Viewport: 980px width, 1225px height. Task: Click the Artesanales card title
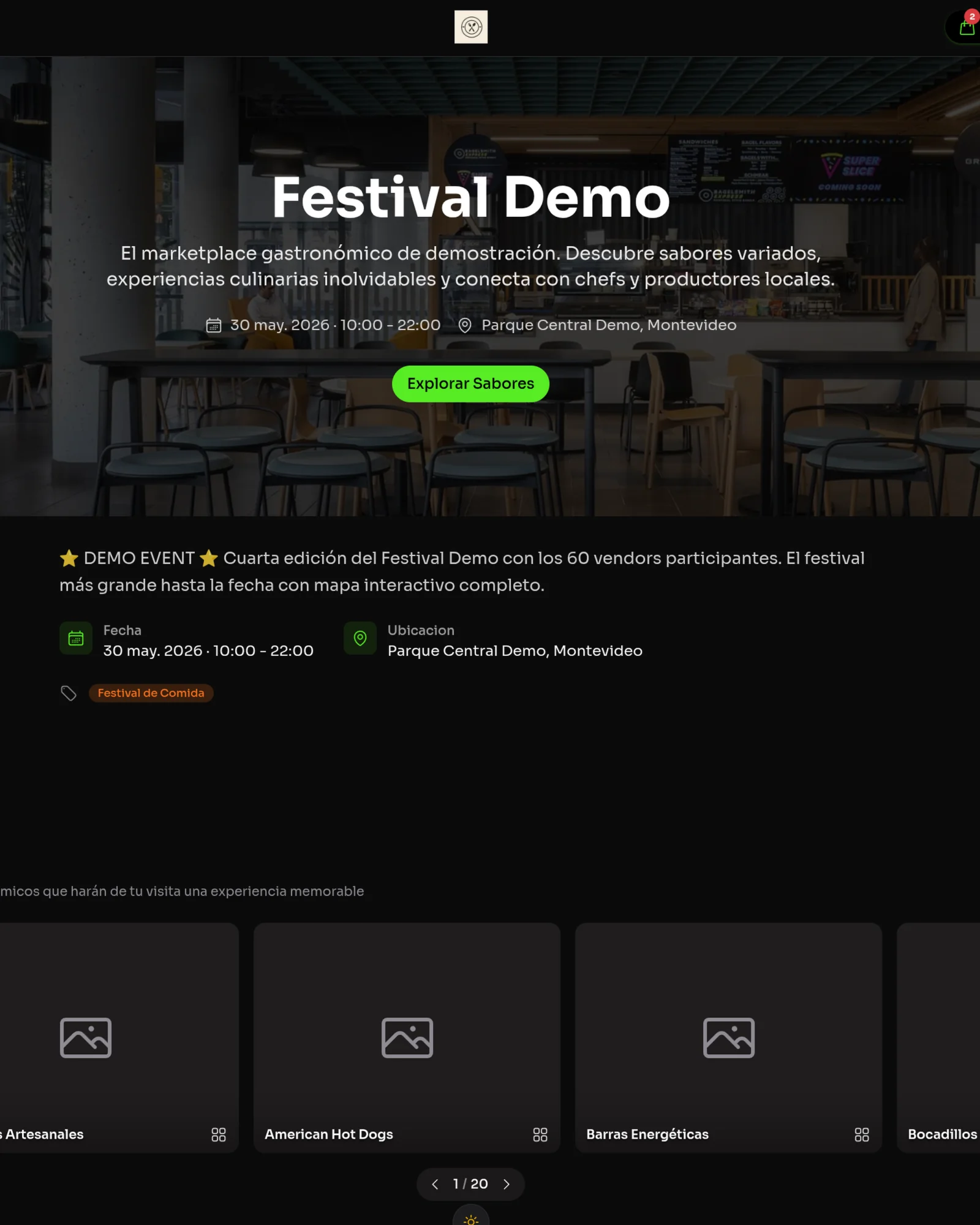[42, 1134]
